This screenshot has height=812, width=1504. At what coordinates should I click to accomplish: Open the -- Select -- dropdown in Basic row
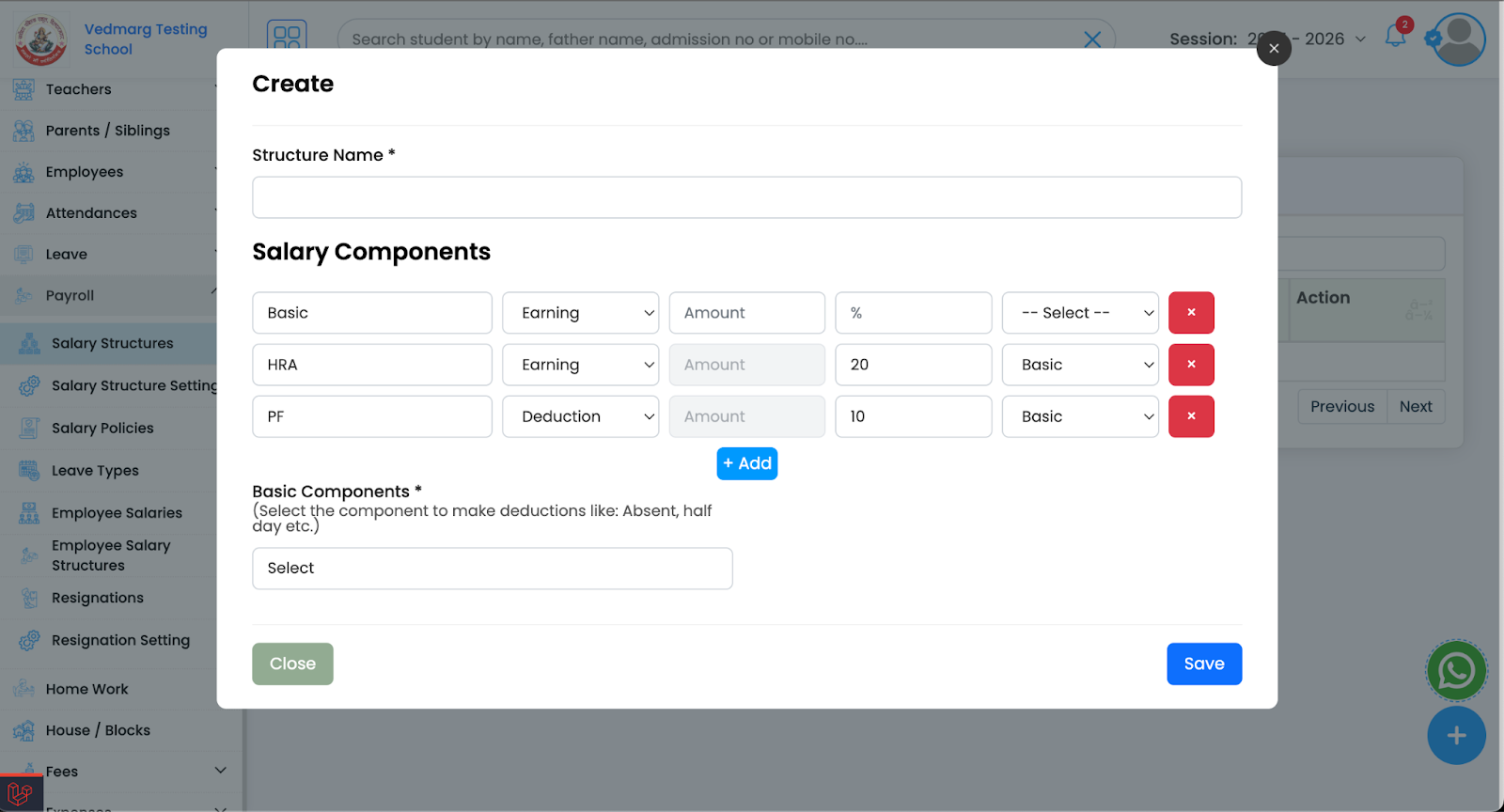click(1080, 313)
